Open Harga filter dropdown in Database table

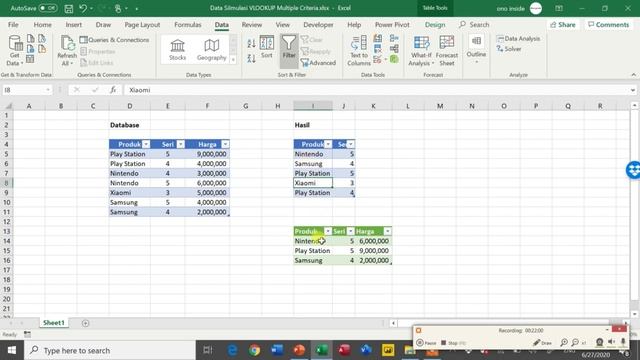pyautogui.click(x=225, y=144)
